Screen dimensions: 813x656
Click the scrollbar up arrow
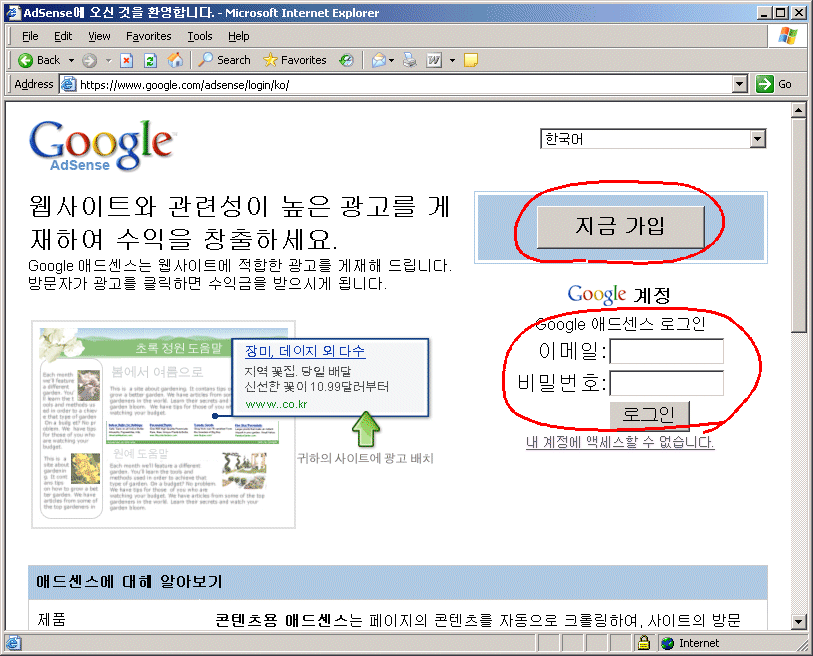798,110
